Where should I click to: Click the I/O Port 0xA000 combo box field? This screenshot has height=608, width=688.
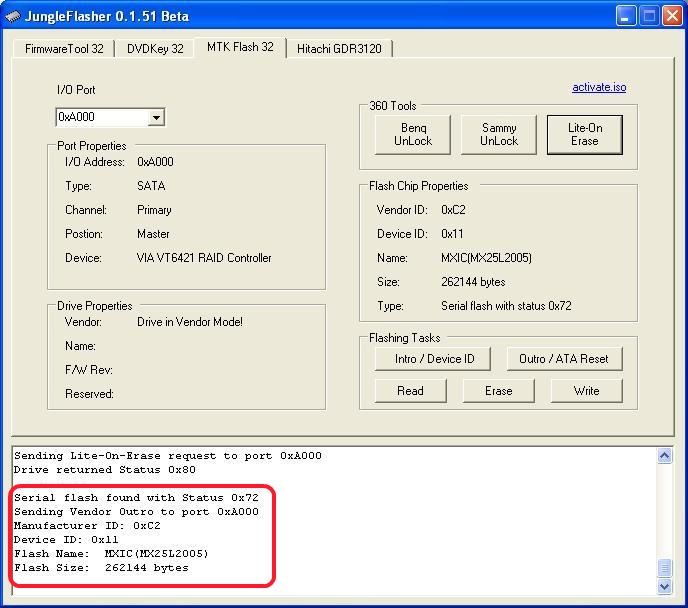(x=110, y=117)
